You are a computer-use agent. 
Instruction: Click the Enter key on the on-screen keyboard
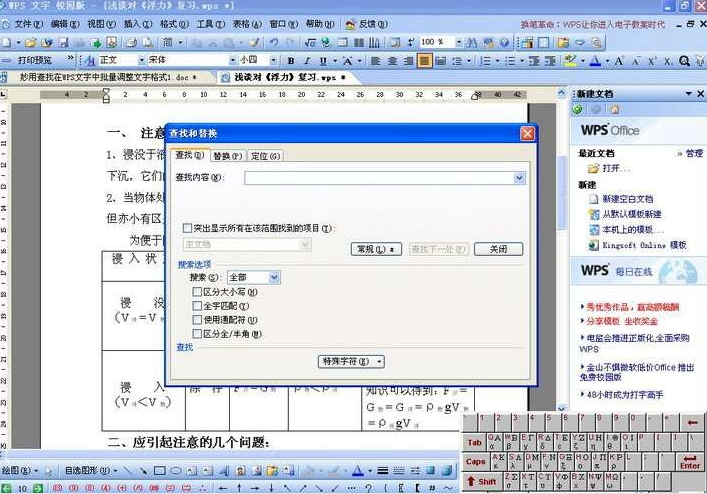coord(689,461)
